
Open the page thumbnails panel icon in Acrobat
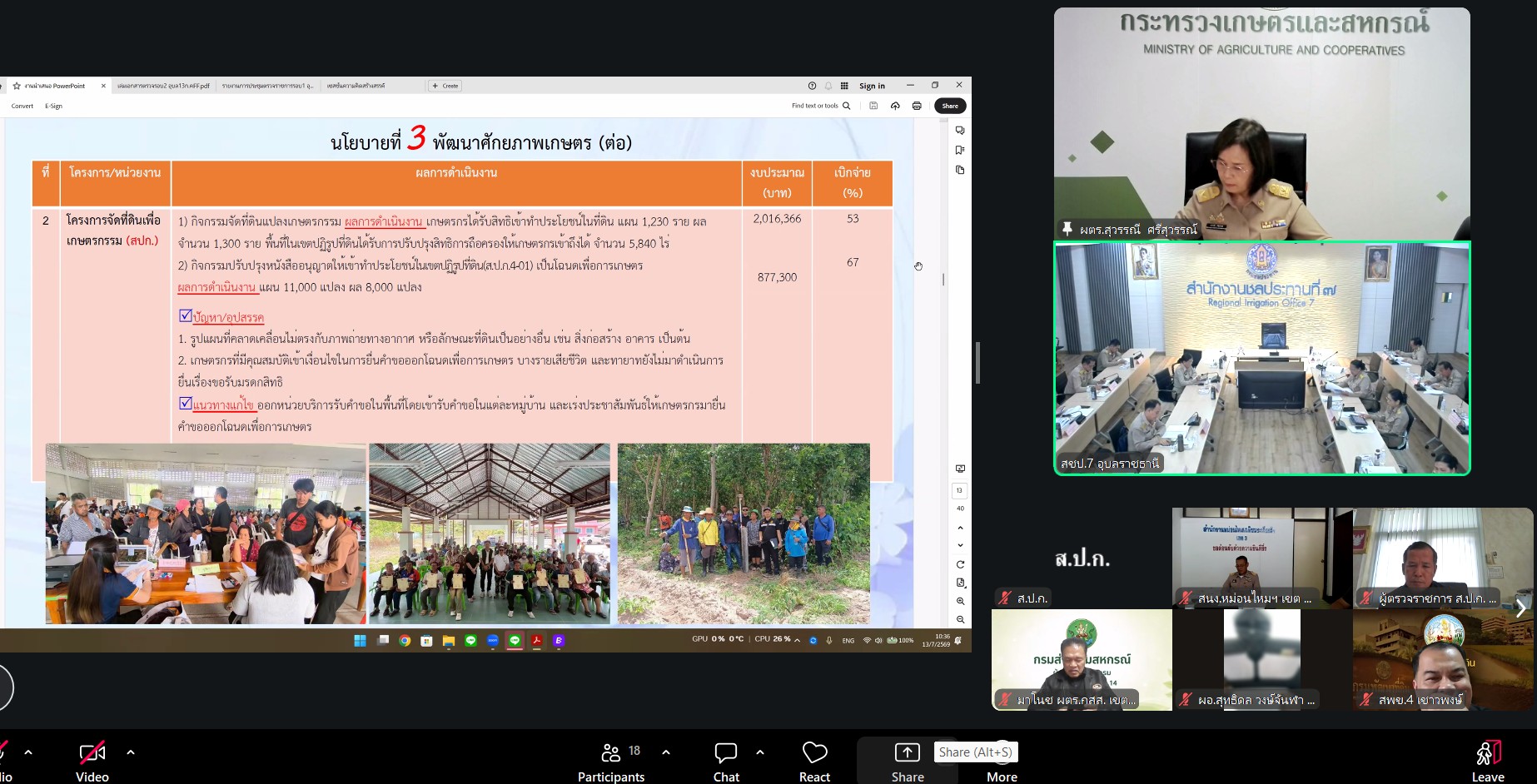(x=960, y=170)
